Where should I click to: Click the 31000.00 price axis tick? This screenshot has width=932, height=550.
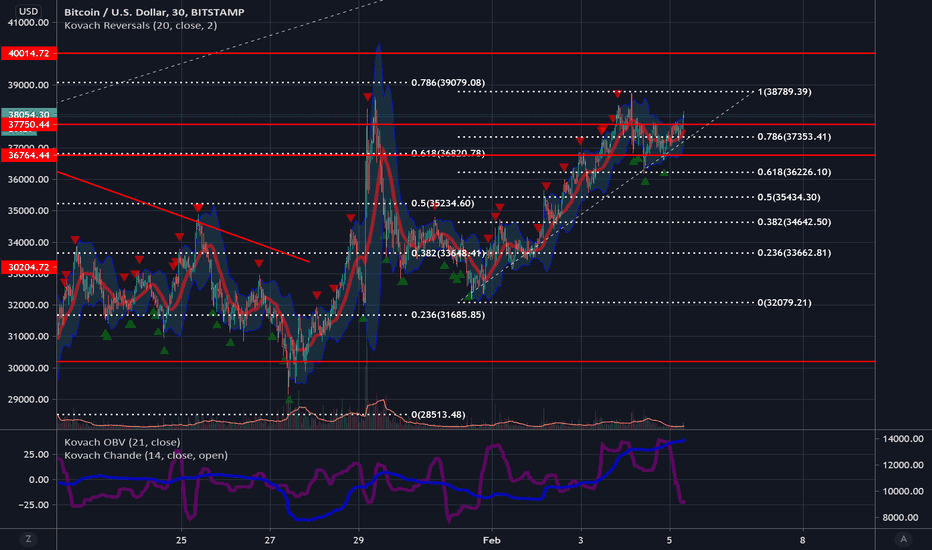click(x=29, y=337)
